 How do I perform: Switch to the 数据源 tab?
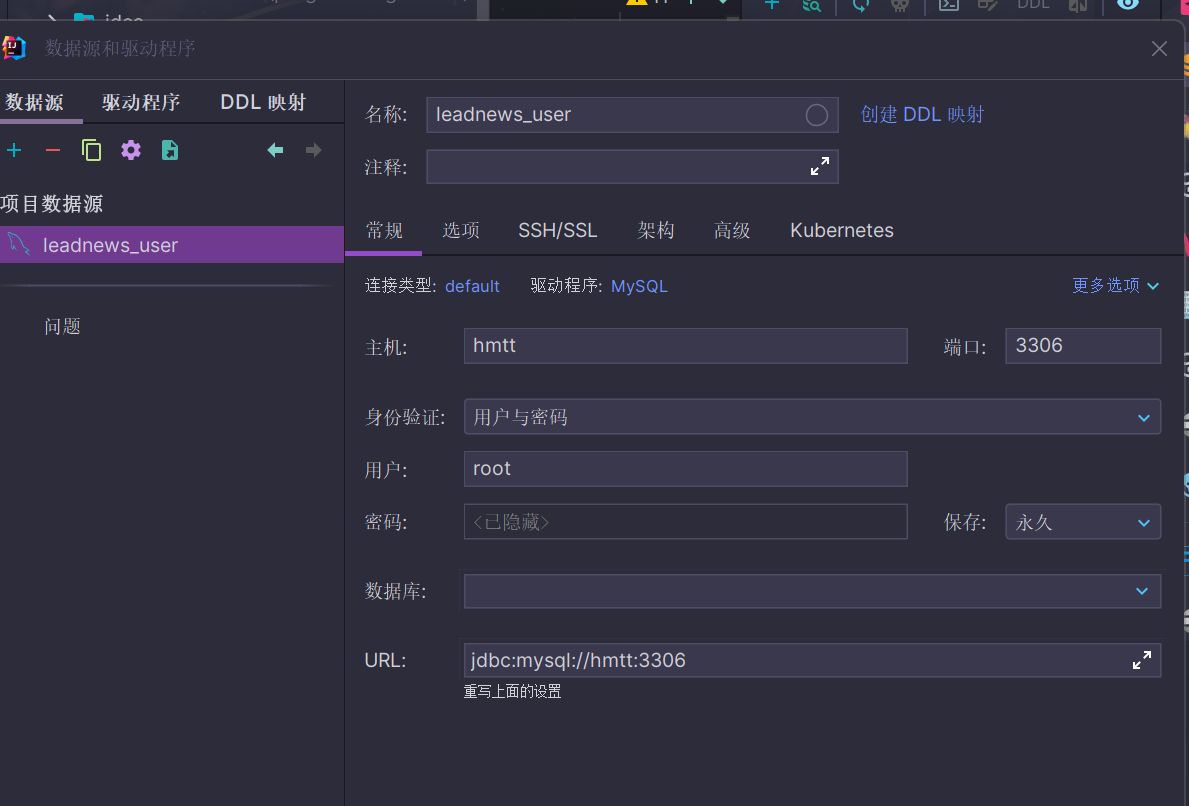click(34, 102)
